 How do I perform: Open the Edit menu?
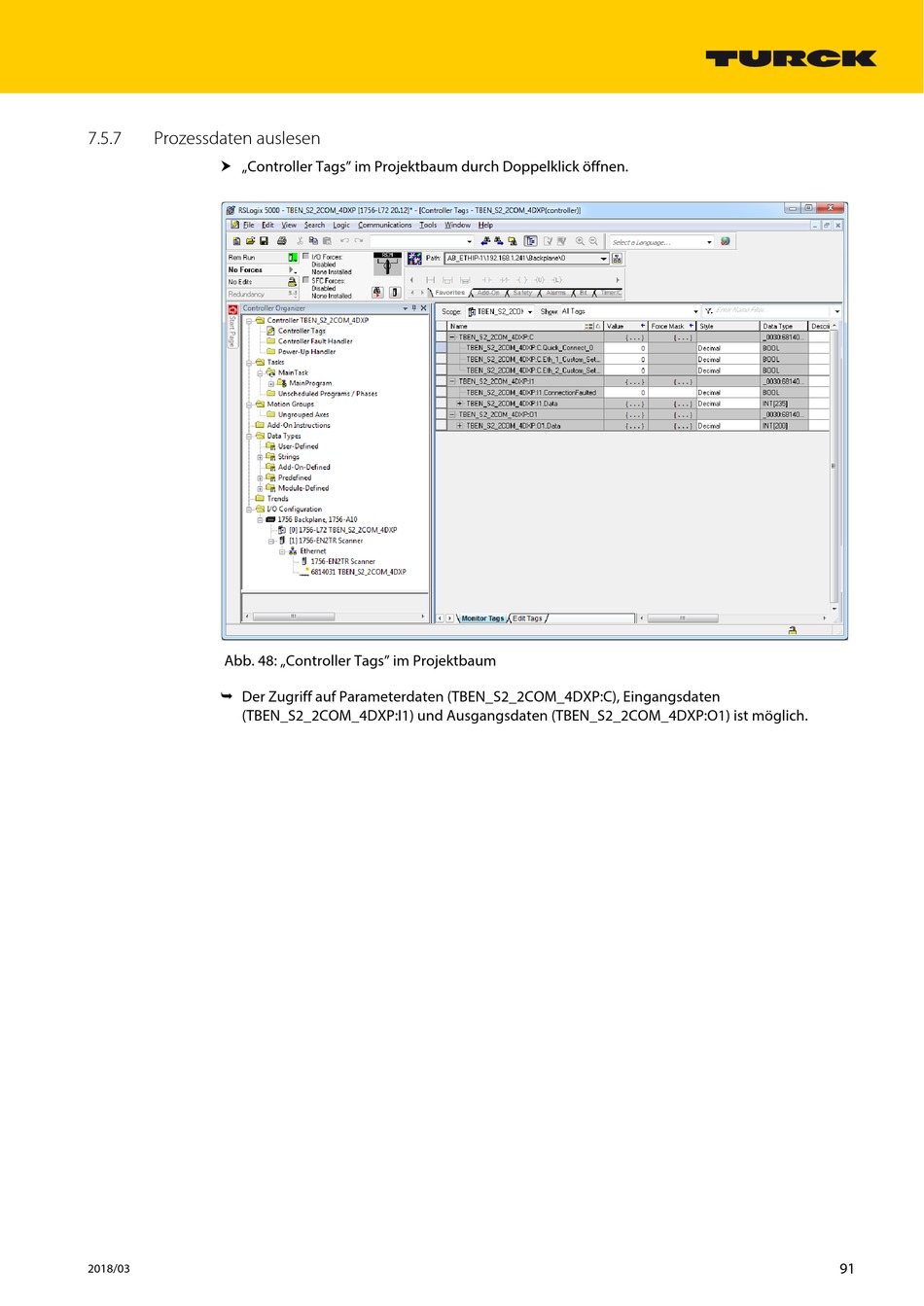(267, 225)
